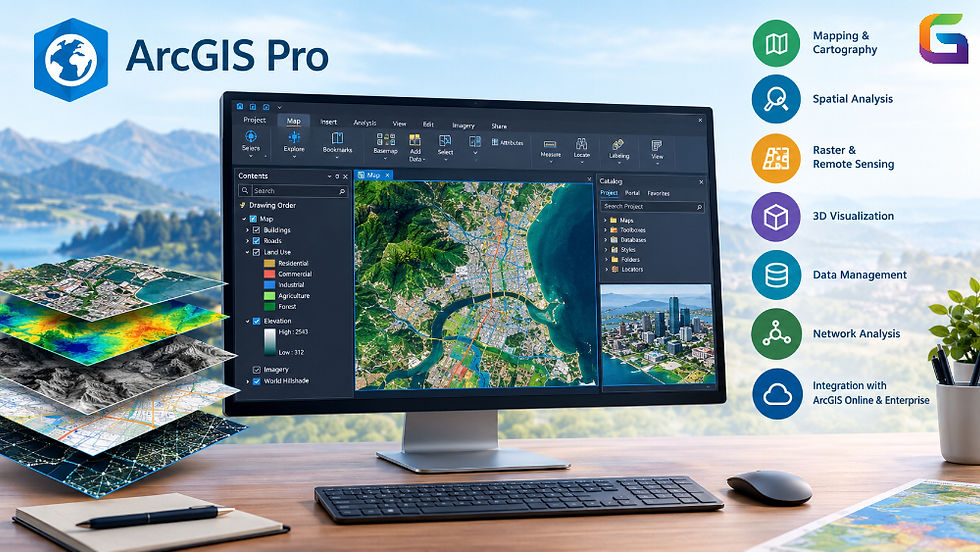Collapse the Land Use legend arrow
980x552 pixels.
(248, 252)
